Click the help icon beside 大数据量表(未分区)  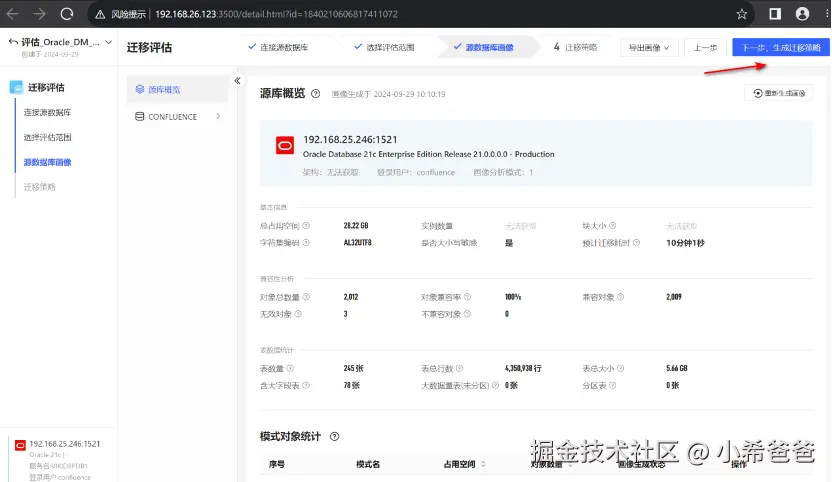click(495, 385)
